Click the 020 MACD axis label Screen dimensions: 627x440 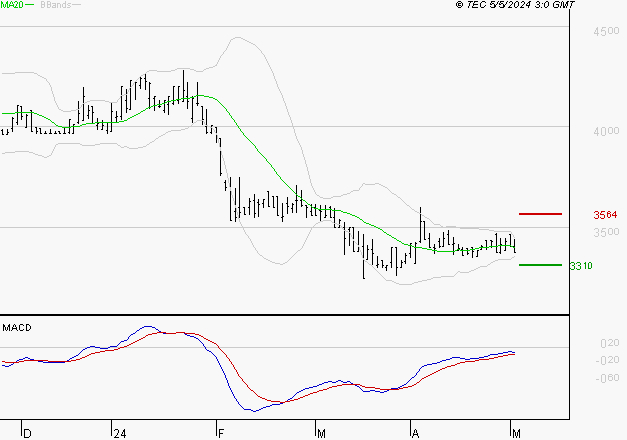[610, 343]
